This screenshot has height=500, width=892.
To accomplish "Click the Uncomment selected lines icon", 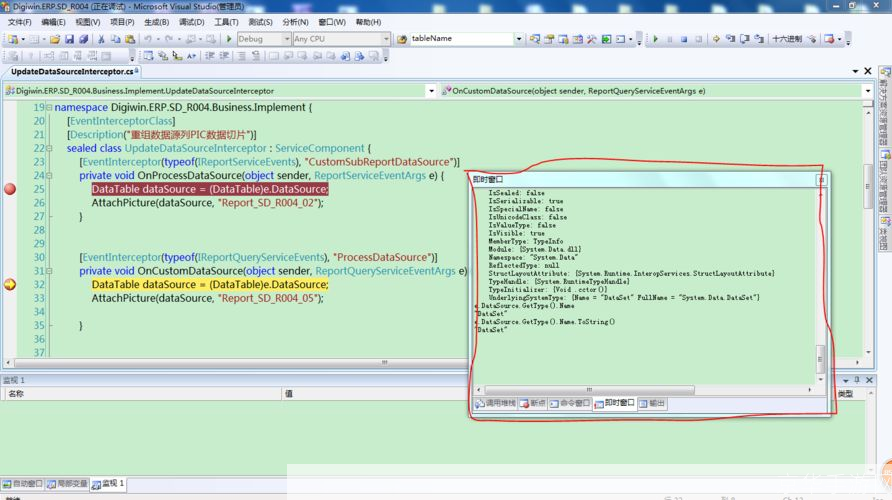I will (x=256, y=56).
